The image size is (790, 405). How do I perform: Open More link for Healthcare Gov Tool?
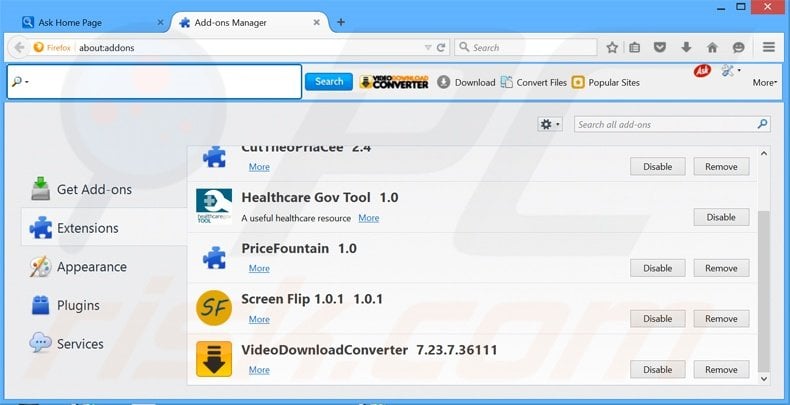point(369,218)
